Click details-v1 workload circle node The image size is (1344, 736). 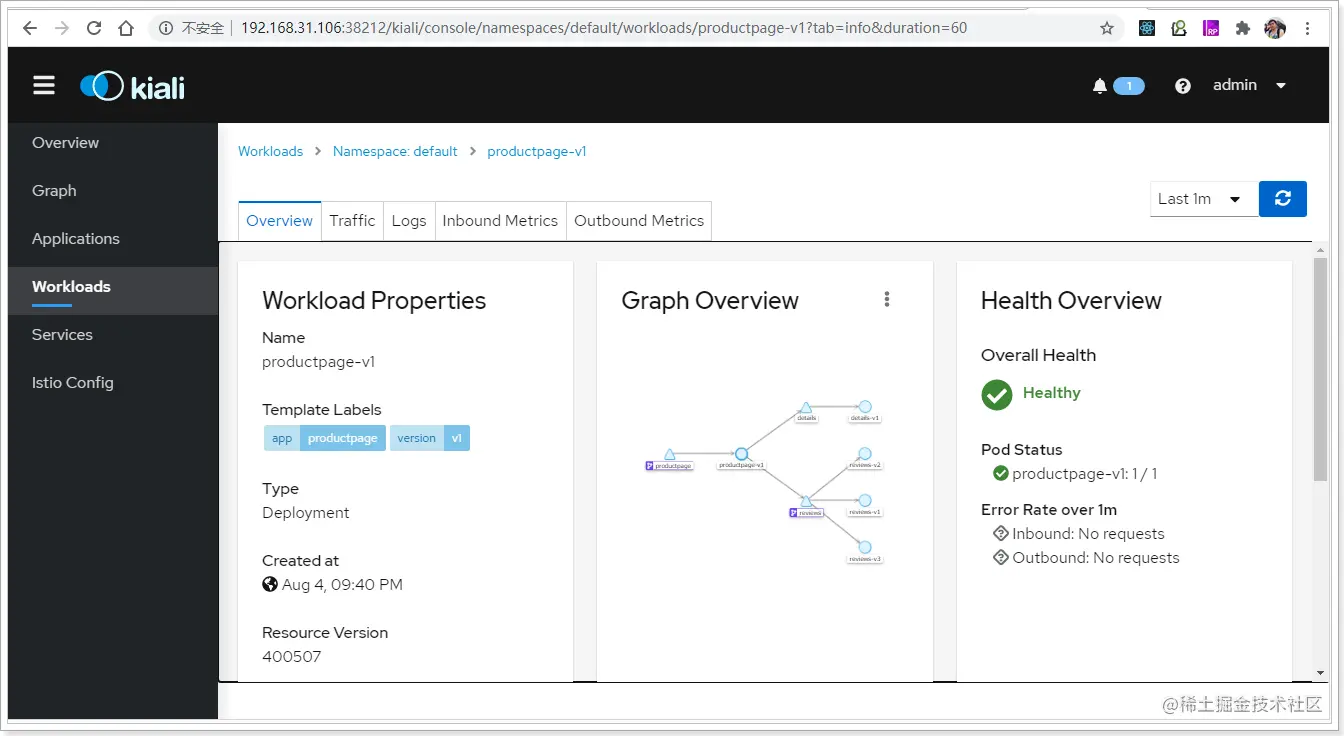pyautogui.click(x=865, y=407)
